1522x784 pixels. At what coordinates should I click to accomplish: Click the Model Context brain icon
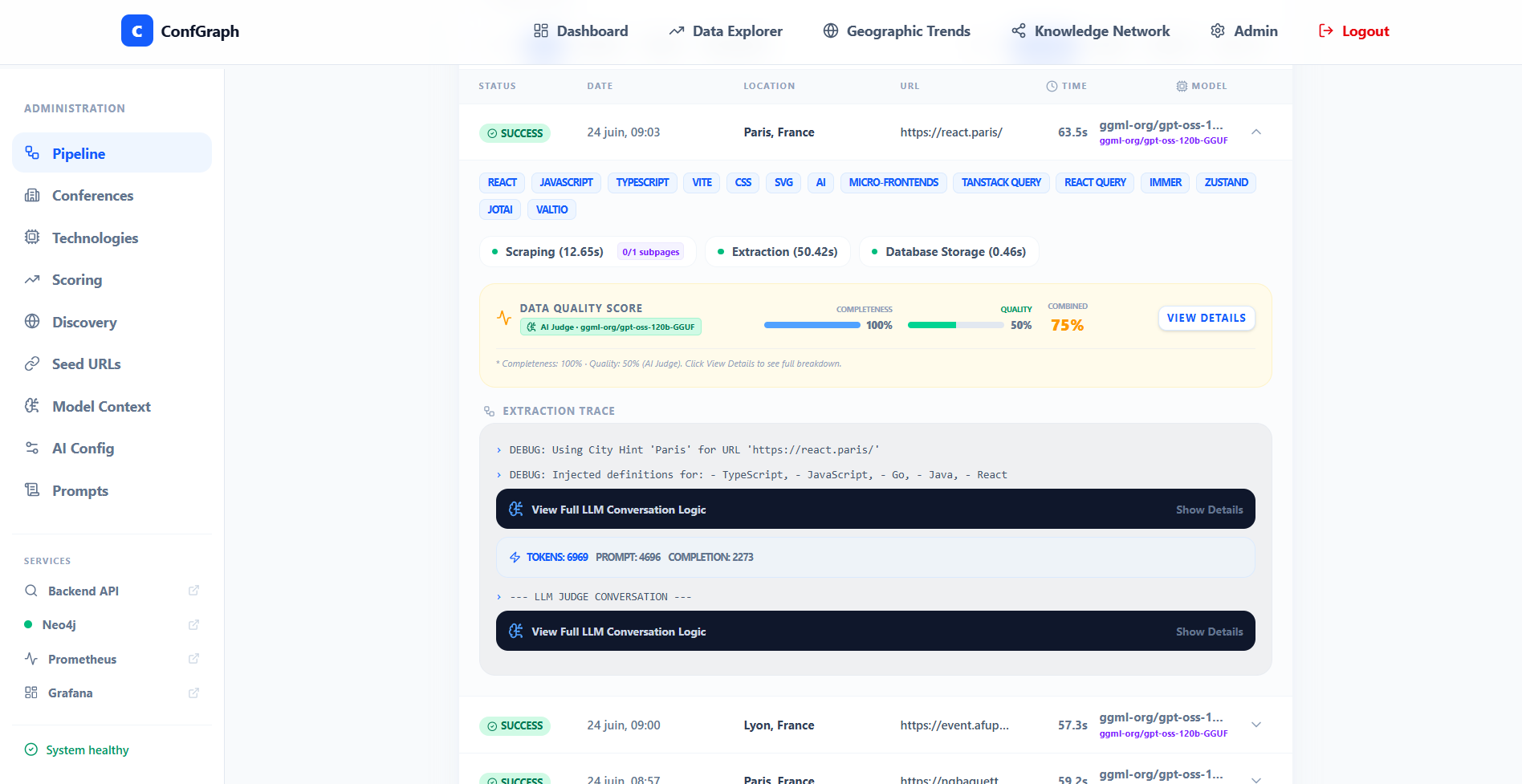[x=32, y=405]
